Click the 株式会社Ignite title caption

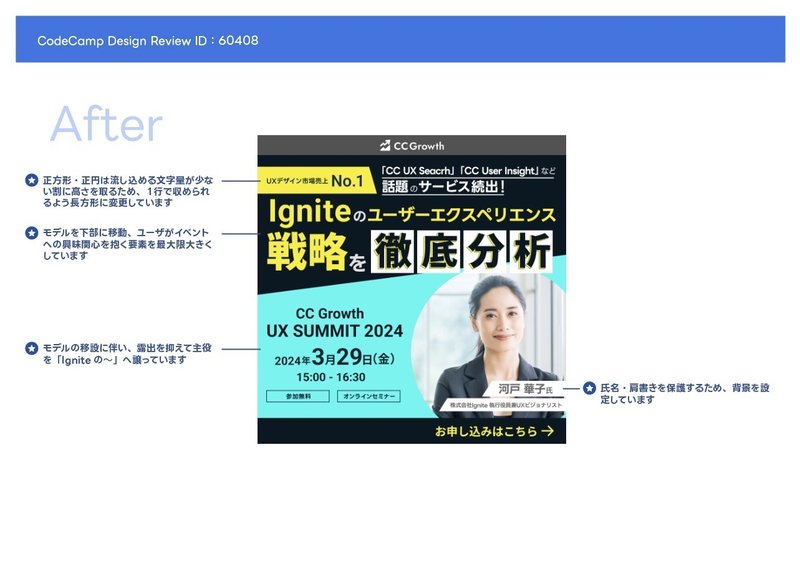pos(505,405)
